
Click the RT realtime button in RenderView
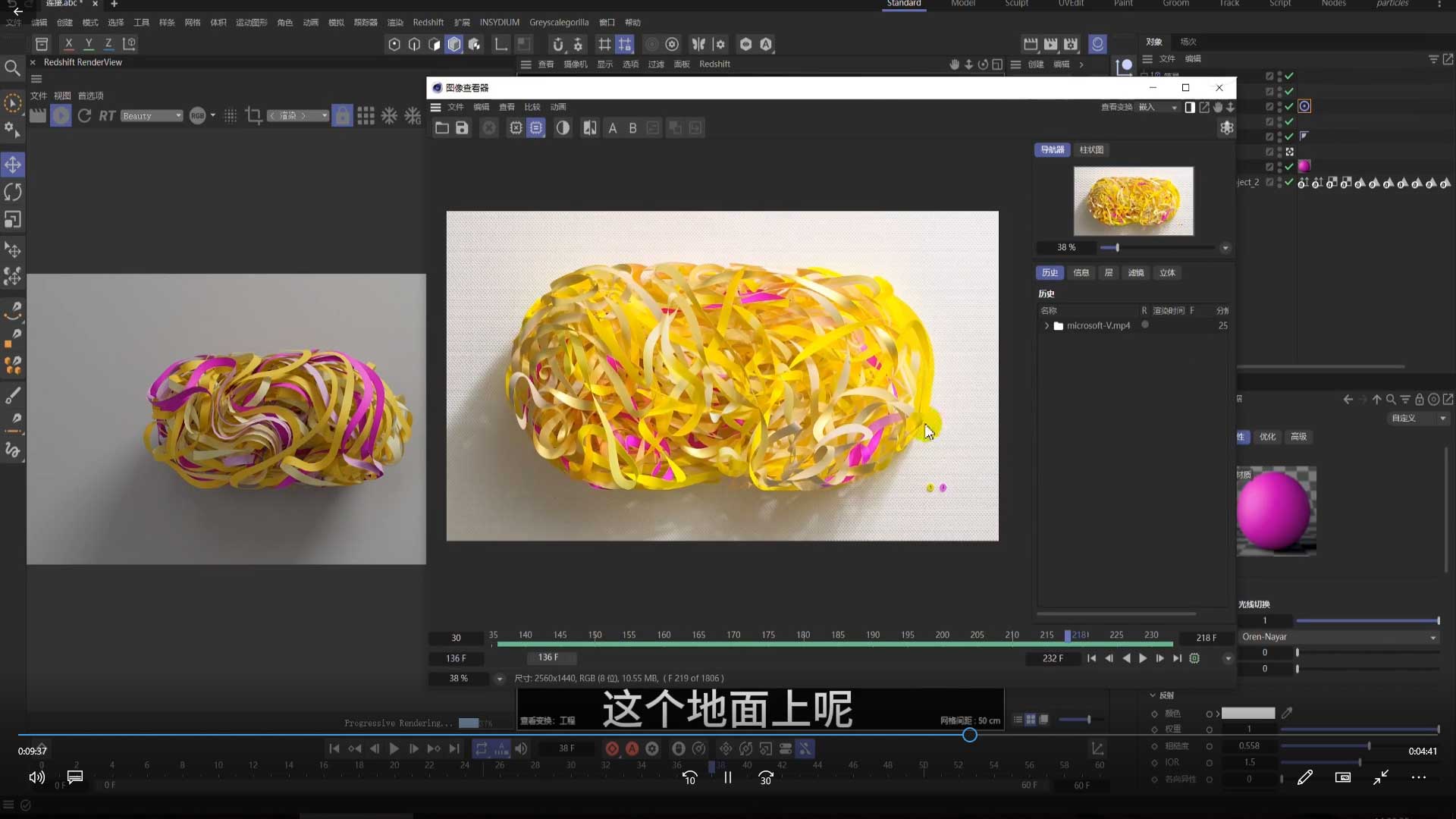(x=107, y=116)
